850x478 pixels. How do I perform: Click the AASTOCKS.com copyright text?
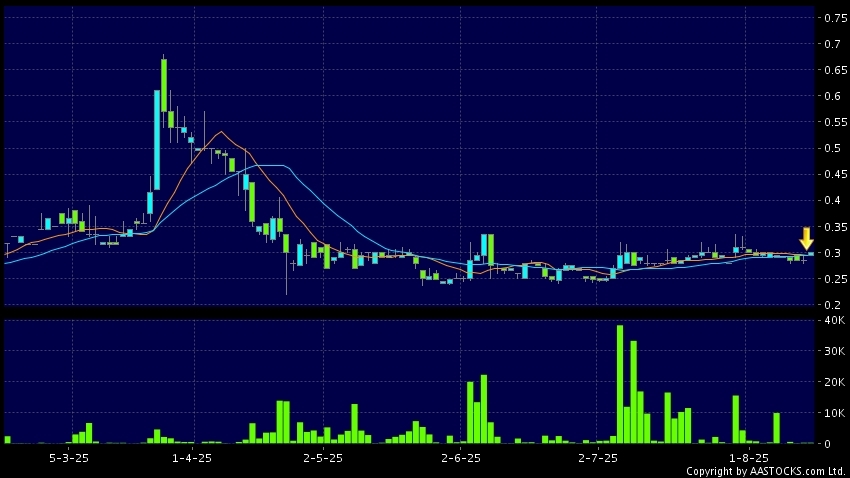tap(765, 471)
